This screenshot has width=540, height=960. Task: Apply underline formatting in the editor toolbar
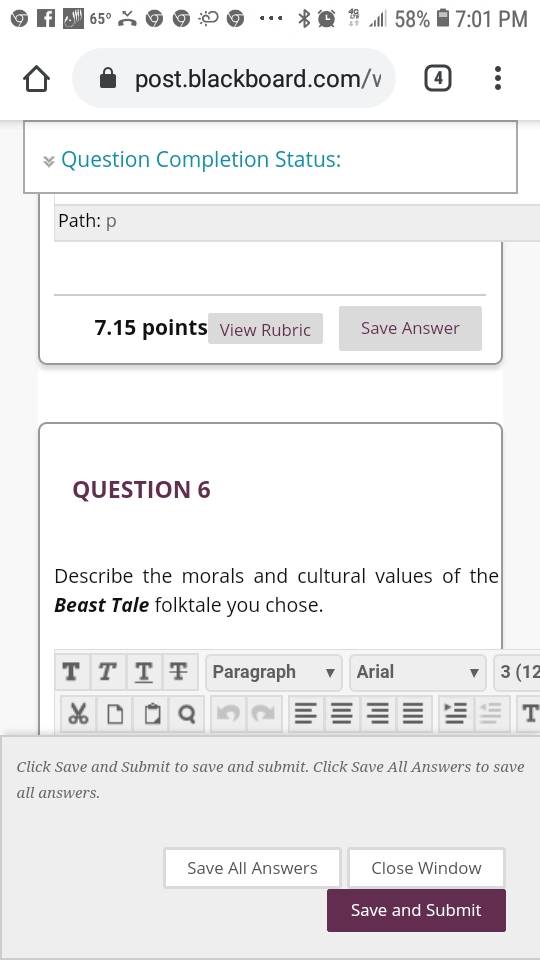144,672
